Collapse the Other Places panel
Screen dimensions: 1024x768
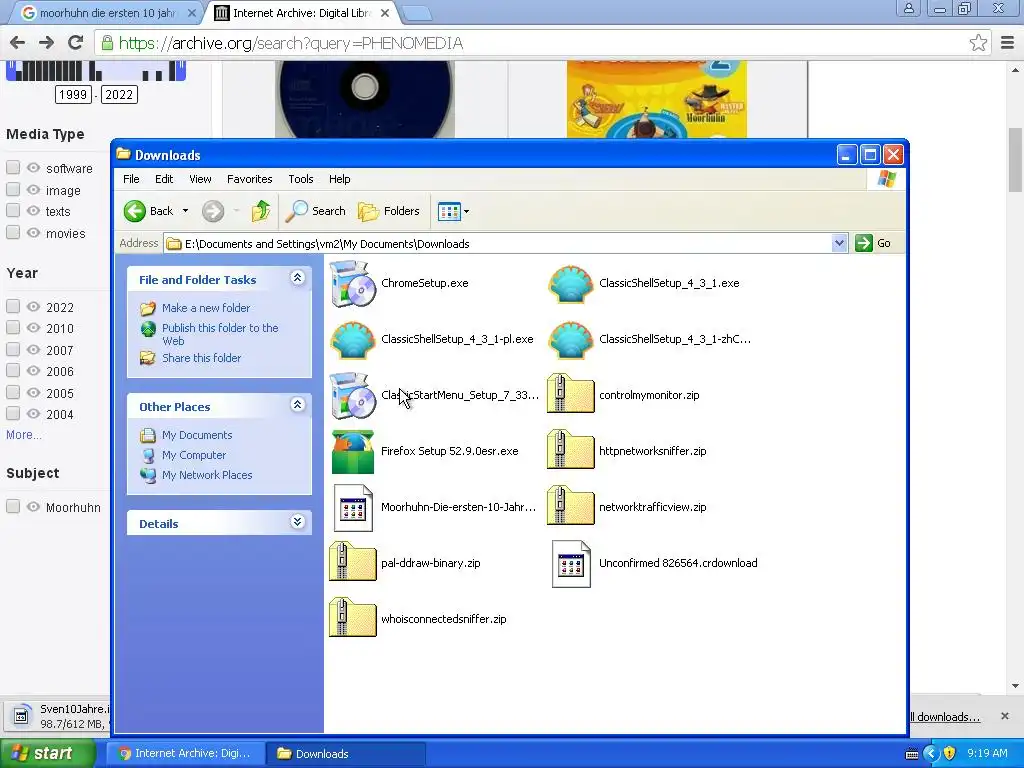(x=297, y=405)
